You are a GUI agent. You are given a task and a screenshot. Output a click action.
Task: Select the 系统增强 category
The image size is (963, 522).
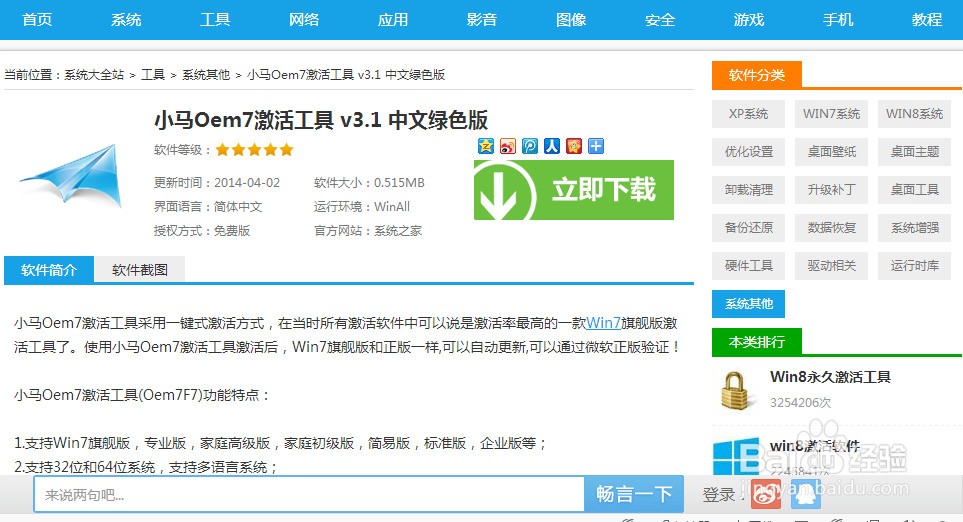coord(914,228)
